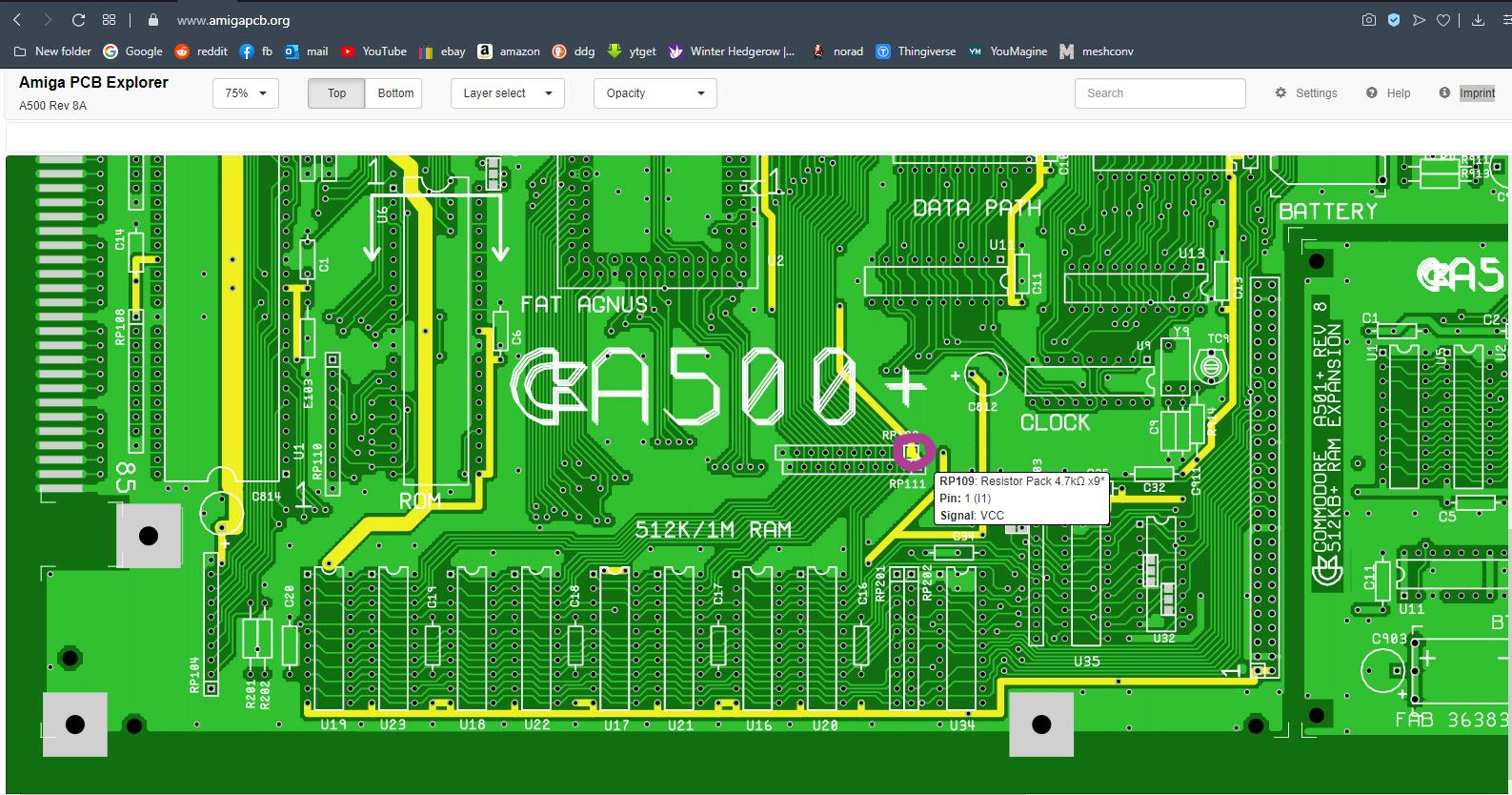Take a snapshot with the camera icon

point(1368,20)
